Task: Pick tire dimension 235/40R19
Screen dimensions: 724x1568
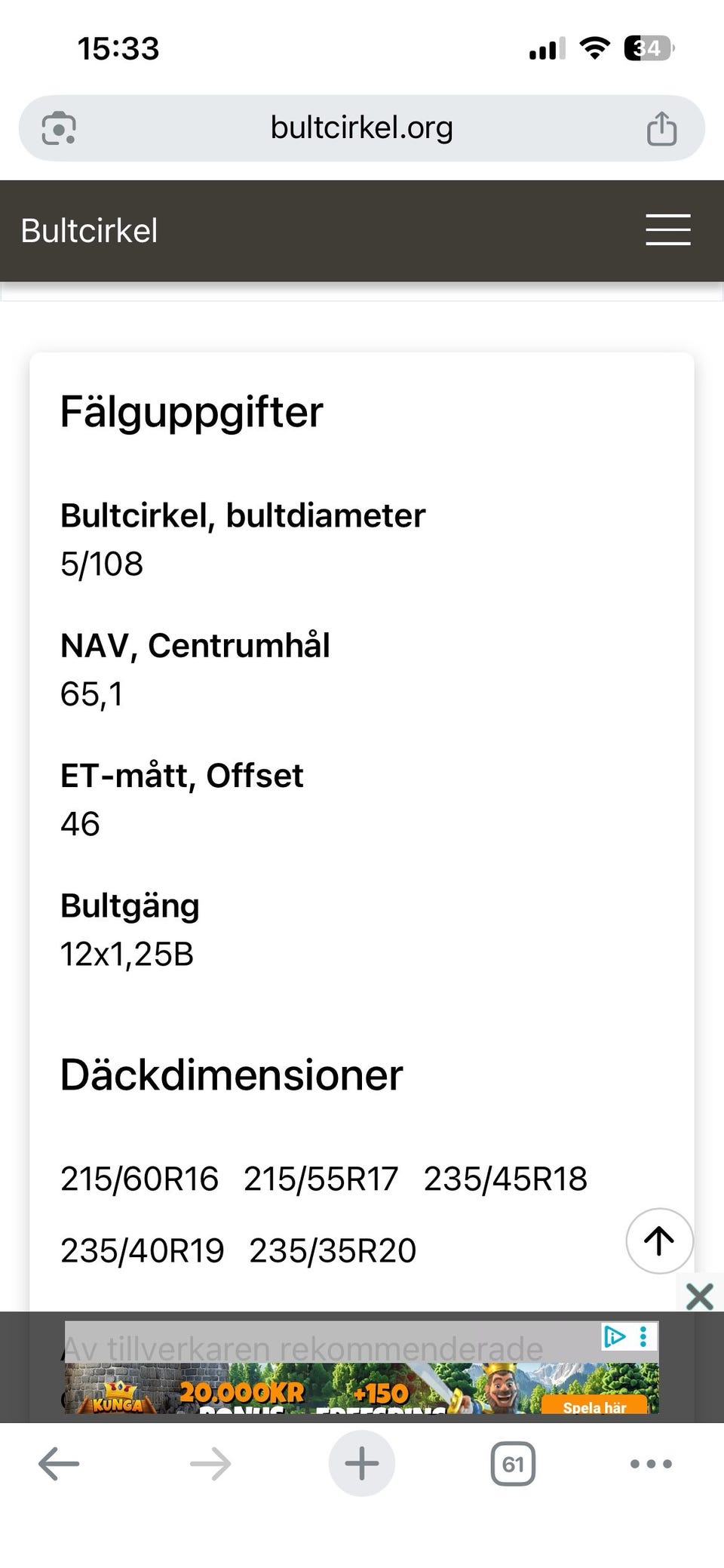Action: tap(143, 1251)
